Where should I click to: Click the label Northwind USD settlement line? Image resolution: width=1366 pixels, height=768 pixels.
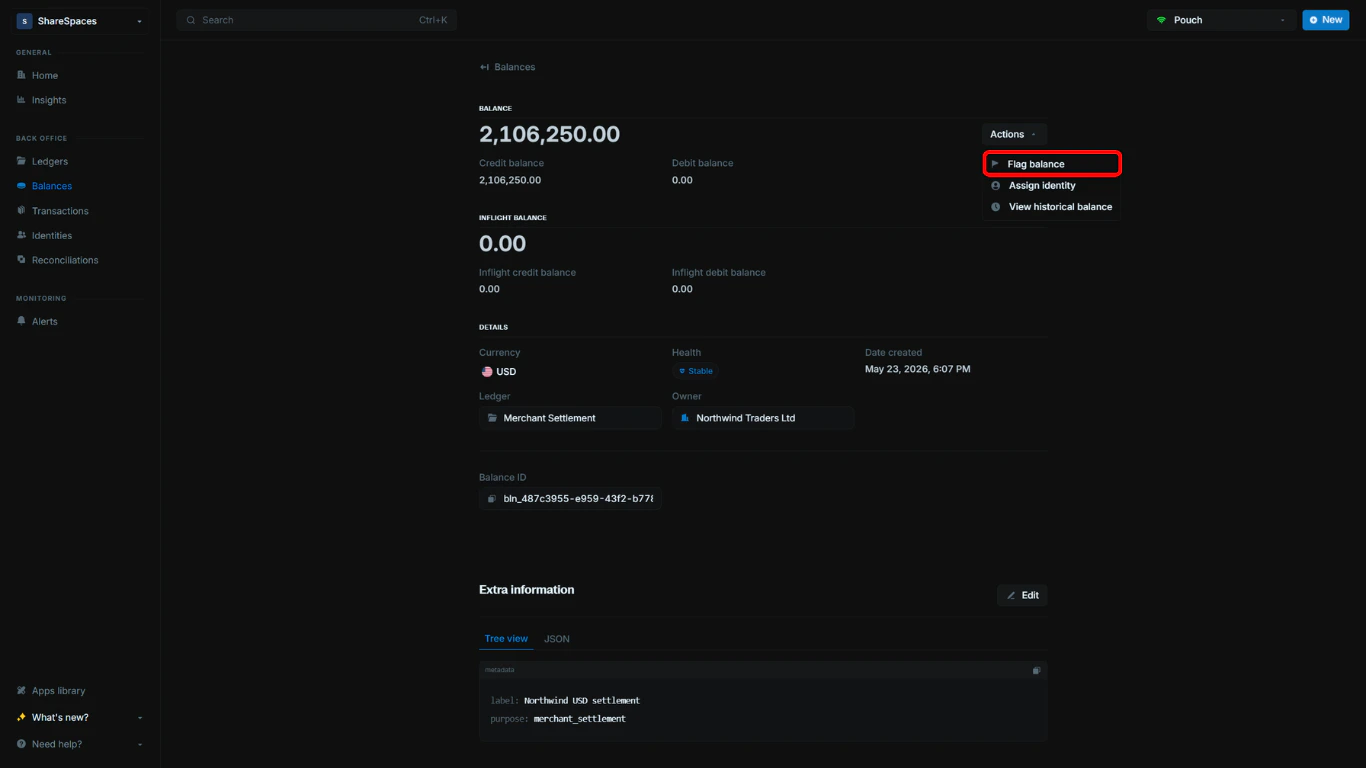point(565,701)
